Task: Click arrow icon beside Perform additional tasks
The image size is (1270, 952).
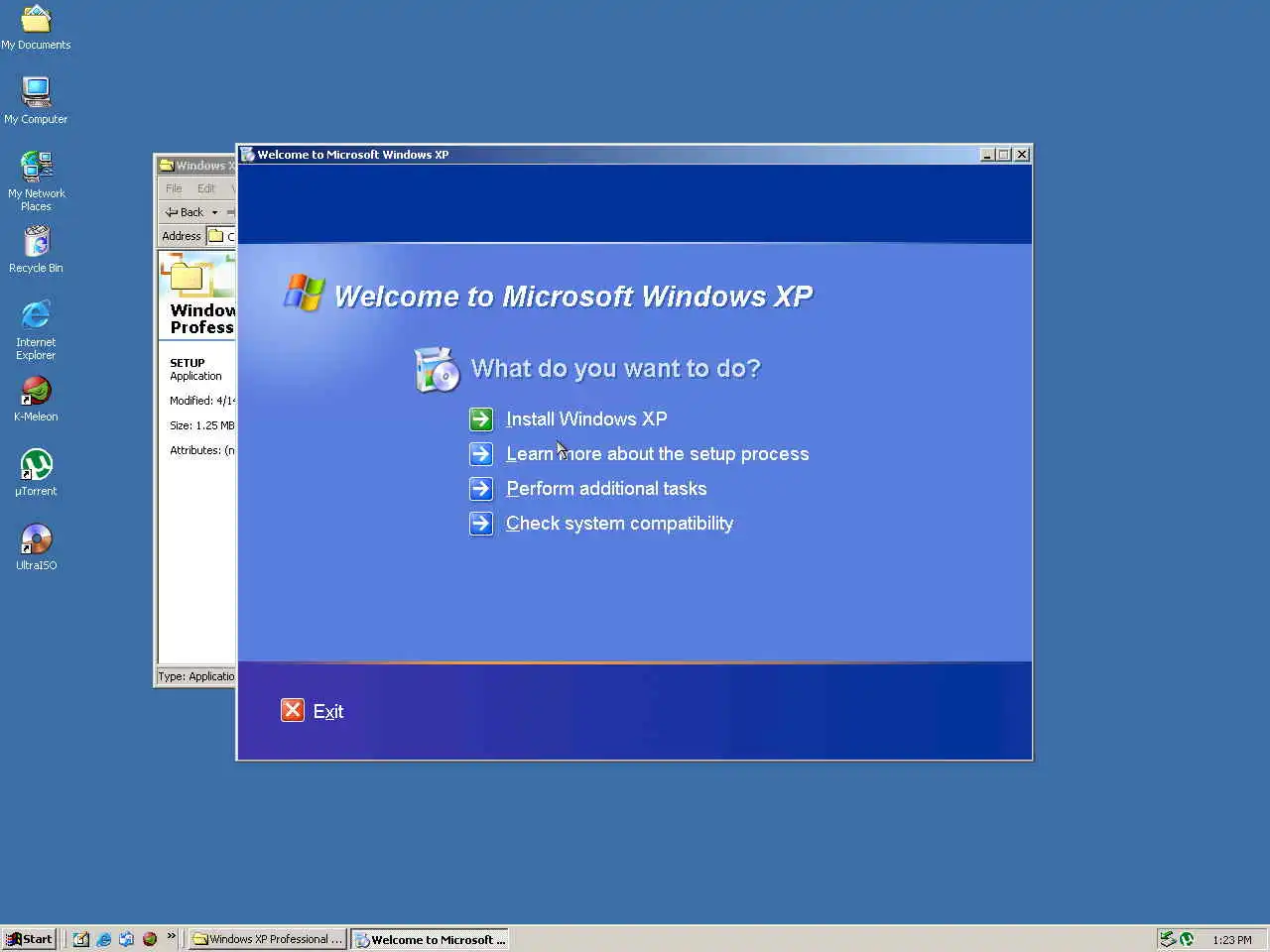Action: point(481,489)
